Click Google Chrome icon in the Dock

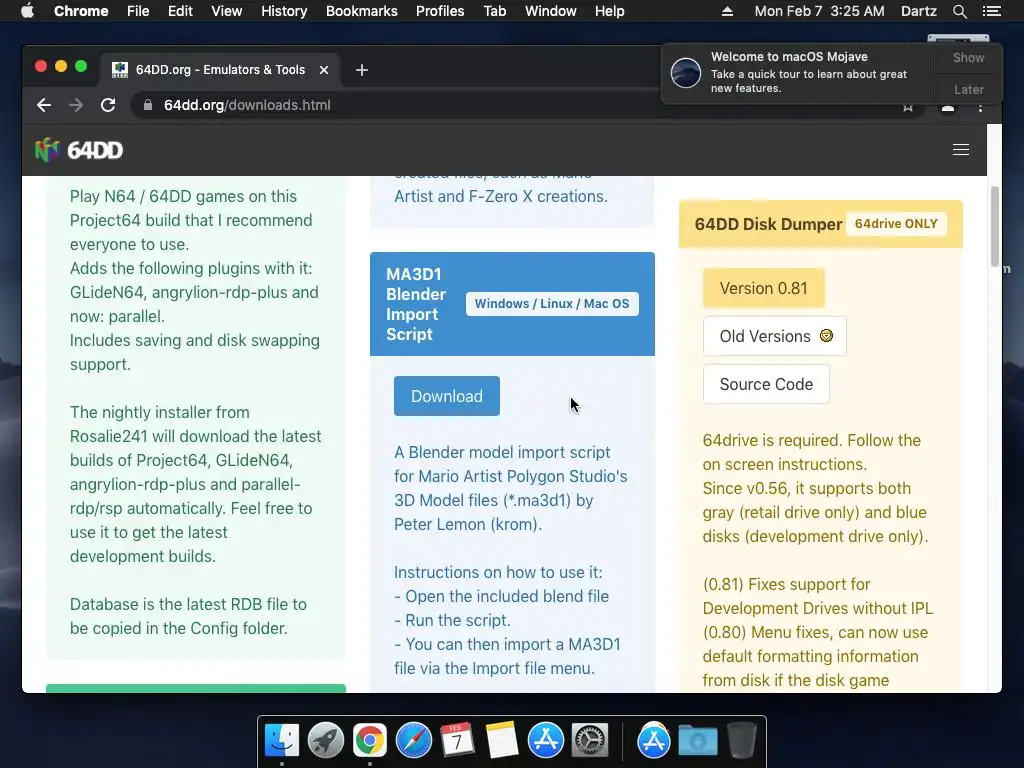(x=370, y=741)
